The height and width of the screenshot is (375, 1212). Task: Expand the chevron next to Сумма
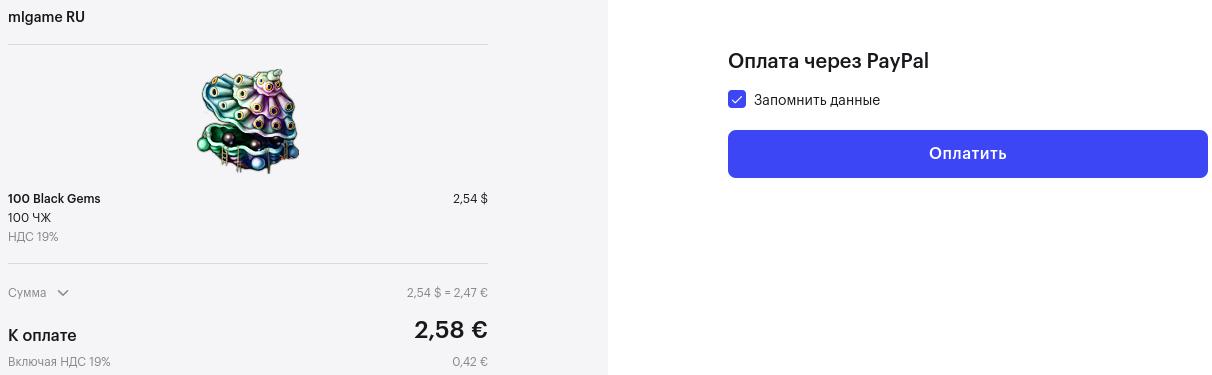coord(63,293)
